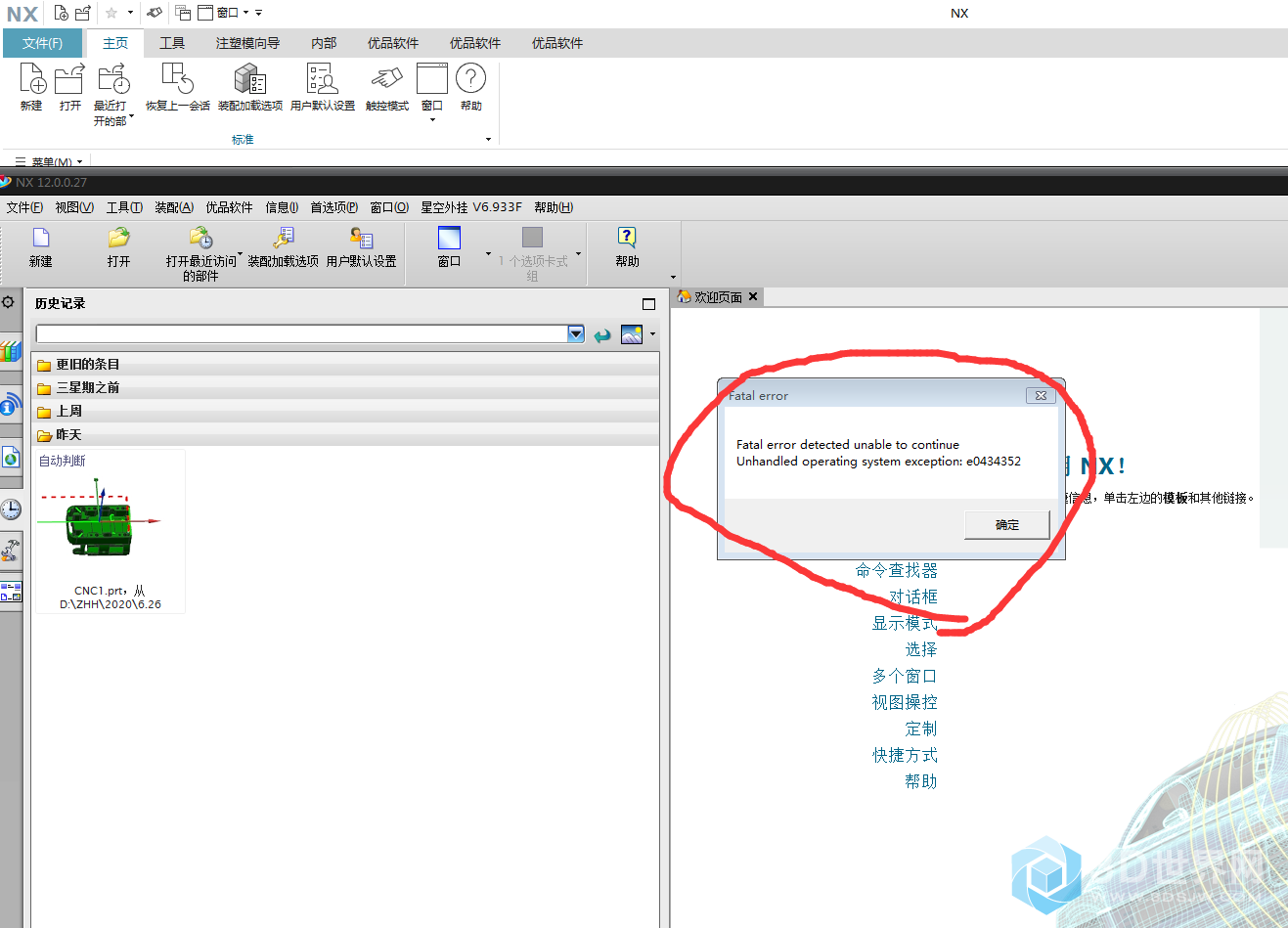Switch to 注塑模向导 ribbon tab

coord(247,43)
